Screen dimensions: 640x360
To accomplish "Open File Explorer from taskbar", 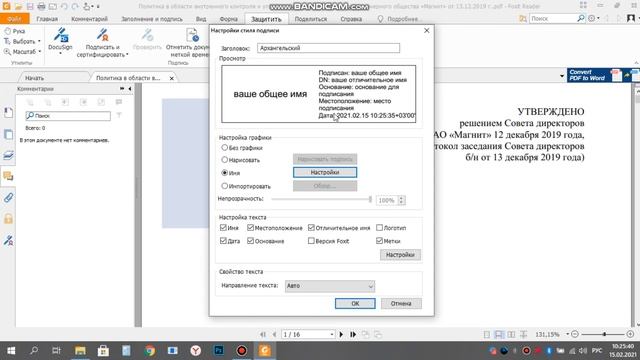I will [x=80, y=351].
